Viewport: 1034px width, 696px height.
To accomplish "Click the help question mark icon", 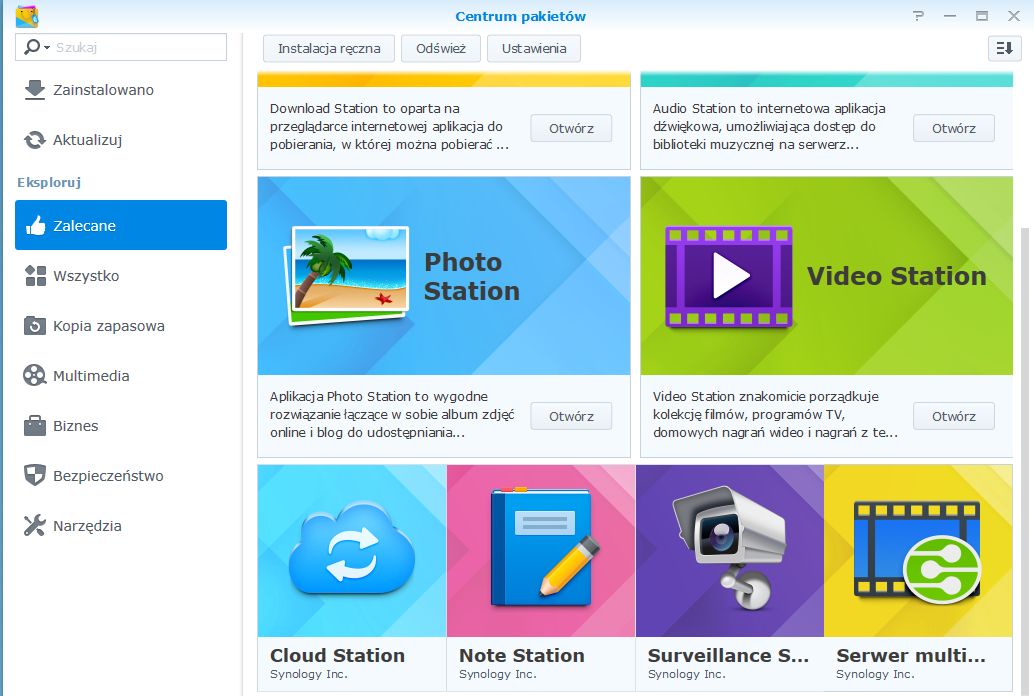I will pos(918,16).
